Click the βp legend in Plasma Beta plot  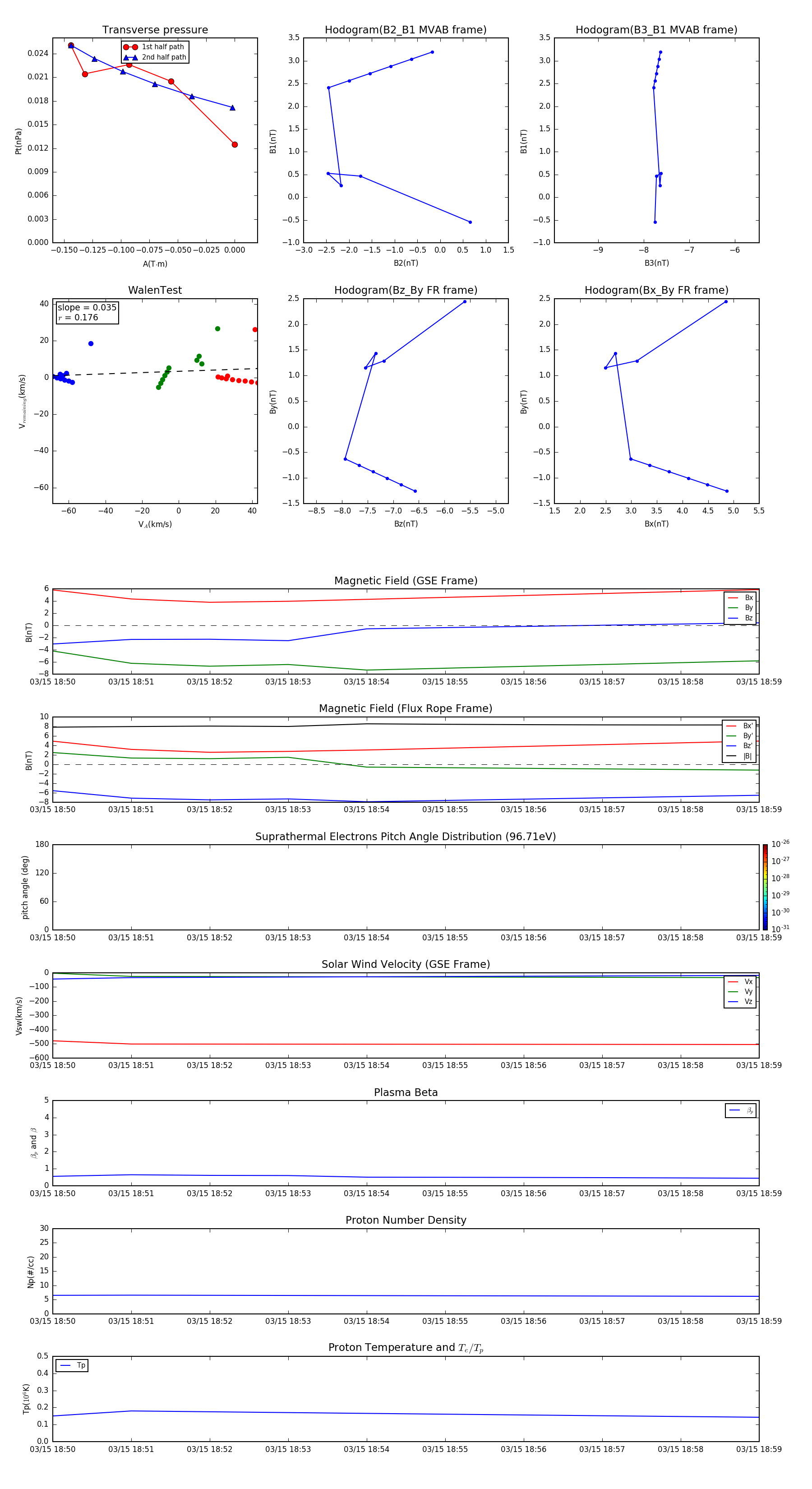point(741,1110)
